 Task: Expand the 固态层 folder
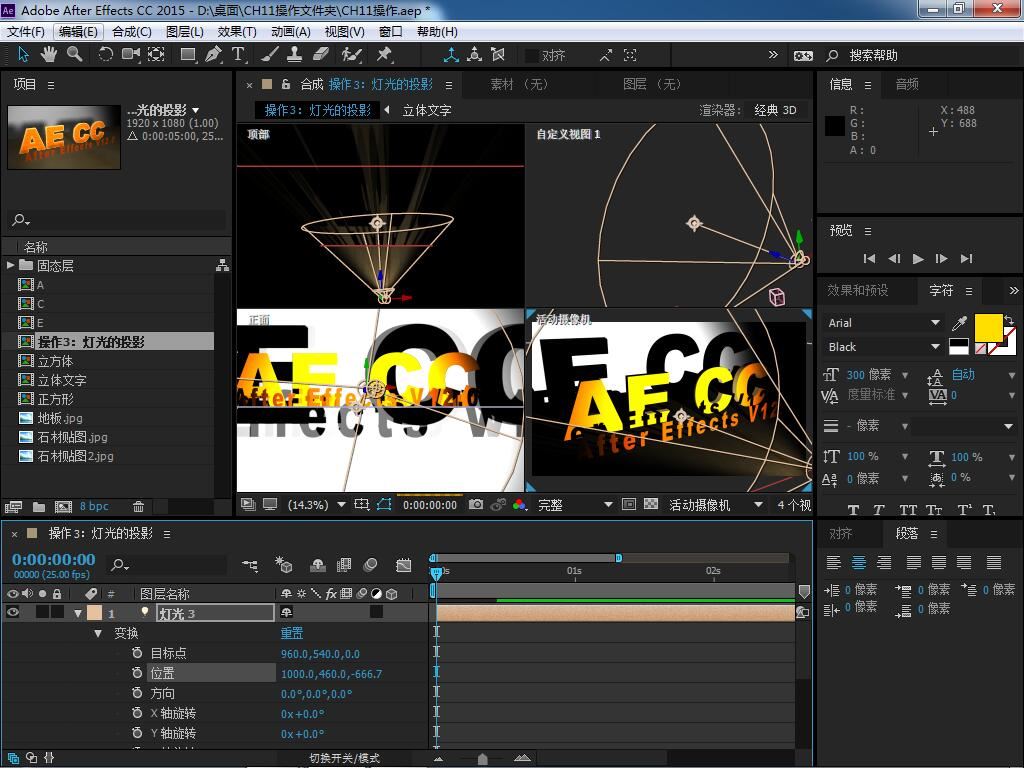[x=10, y=265]
